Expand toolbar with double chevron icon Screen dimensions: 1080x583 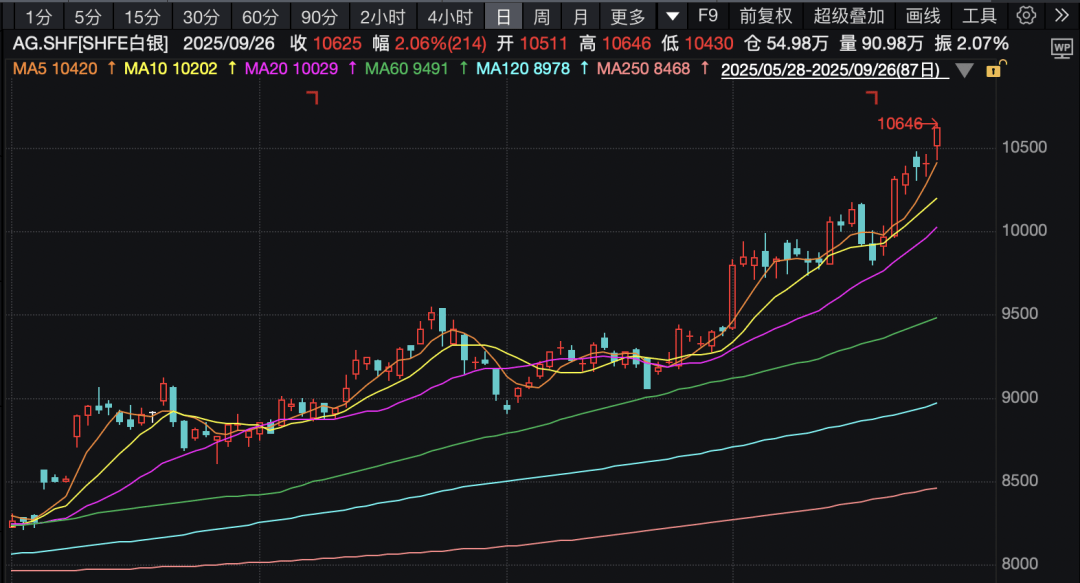click(1061, 15)
